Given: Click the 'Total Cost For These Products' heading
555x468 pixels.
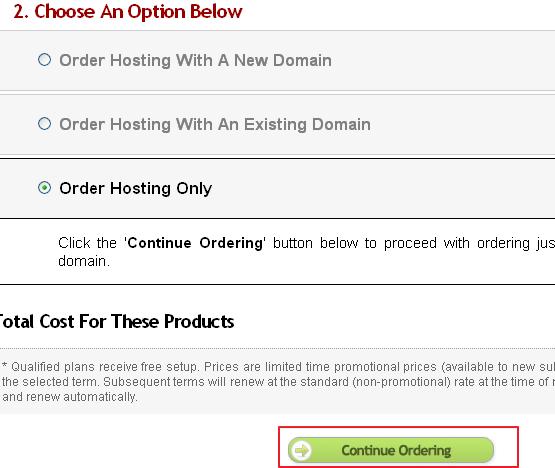Looking at the screenshot, I should 116,322.
